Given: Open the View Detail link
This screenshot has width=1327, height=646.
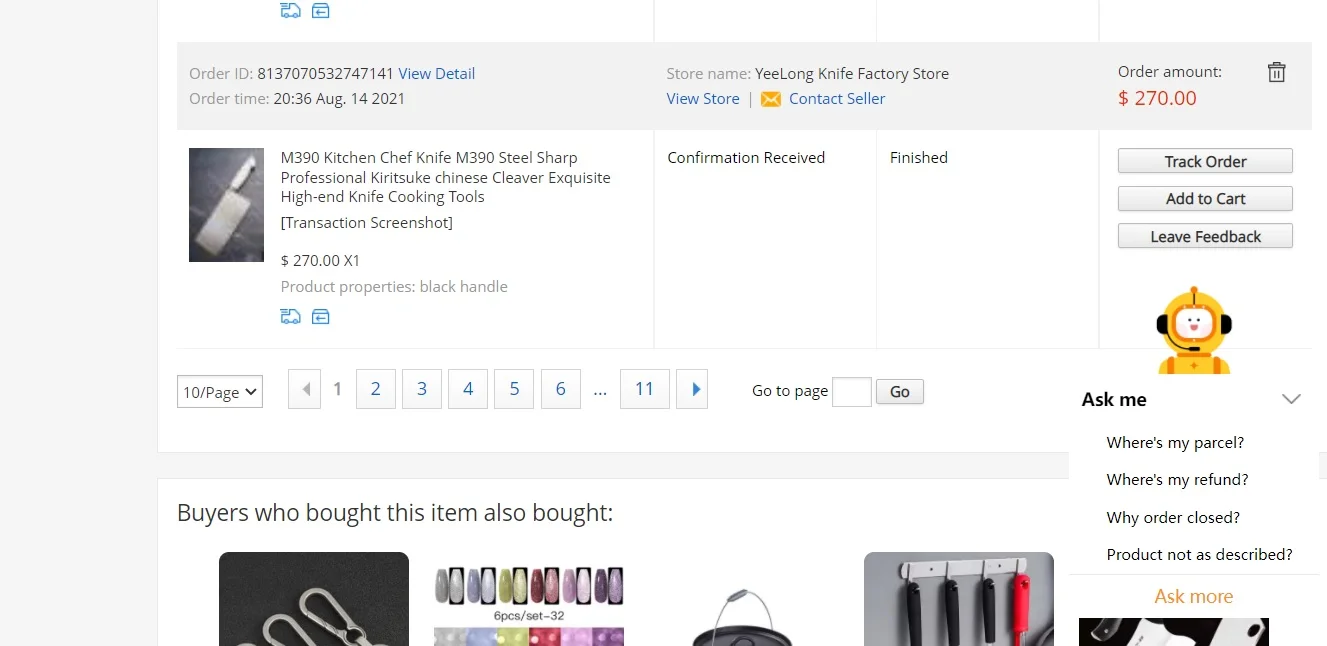Looking at the screenshot, I should [436, 74].
